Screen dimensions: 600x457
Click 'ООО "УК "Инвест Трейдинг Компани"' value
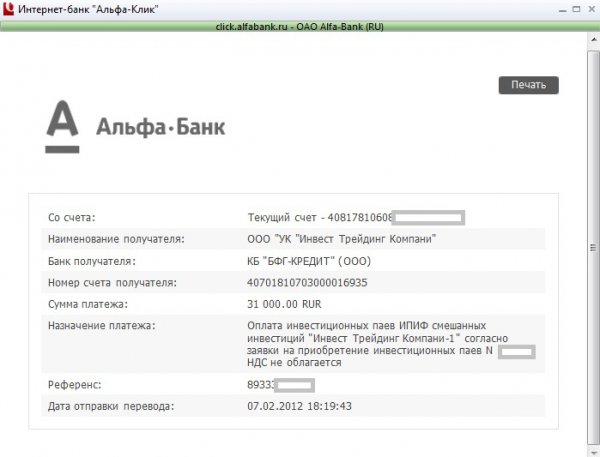342,239
